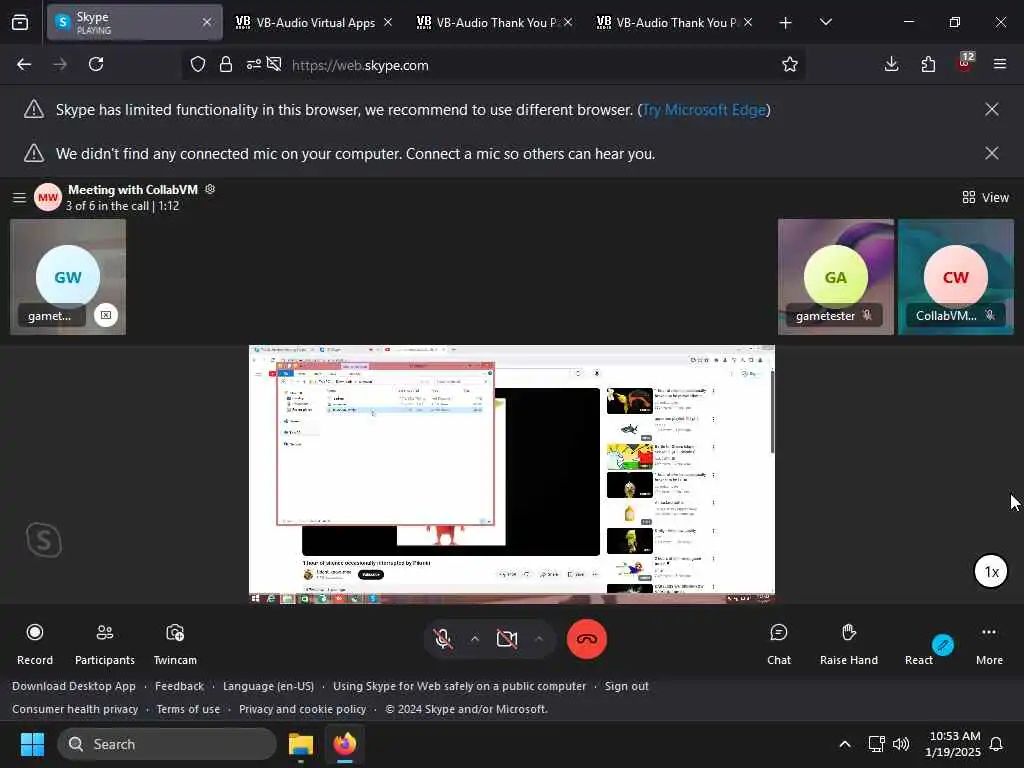Unmute the microphone in call controls
Viewport: 1024px width, 768px height.
[x=443, y=639]
